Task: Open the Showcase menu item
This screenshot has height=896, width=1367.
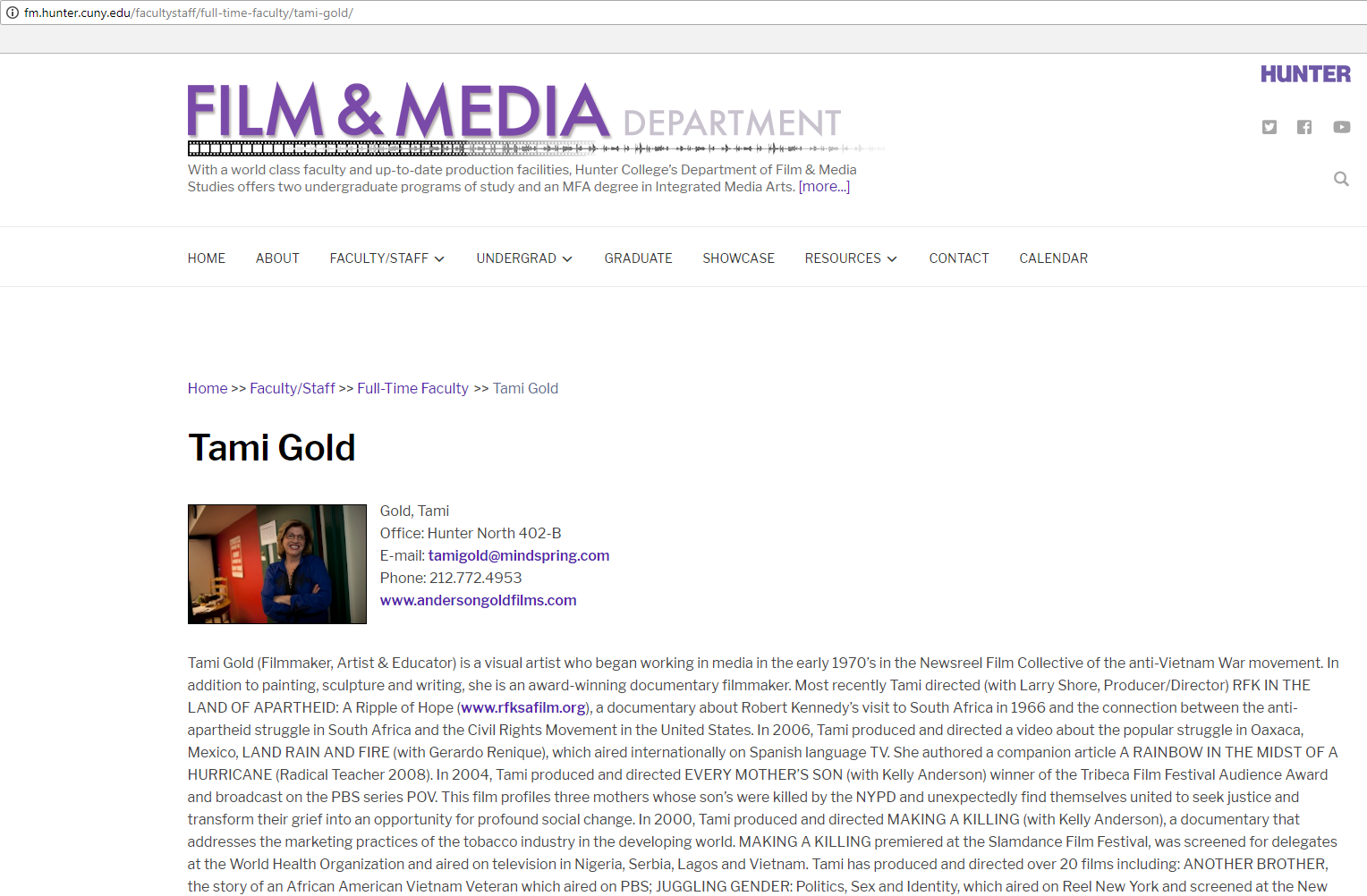Action: [x=738, y=258]
